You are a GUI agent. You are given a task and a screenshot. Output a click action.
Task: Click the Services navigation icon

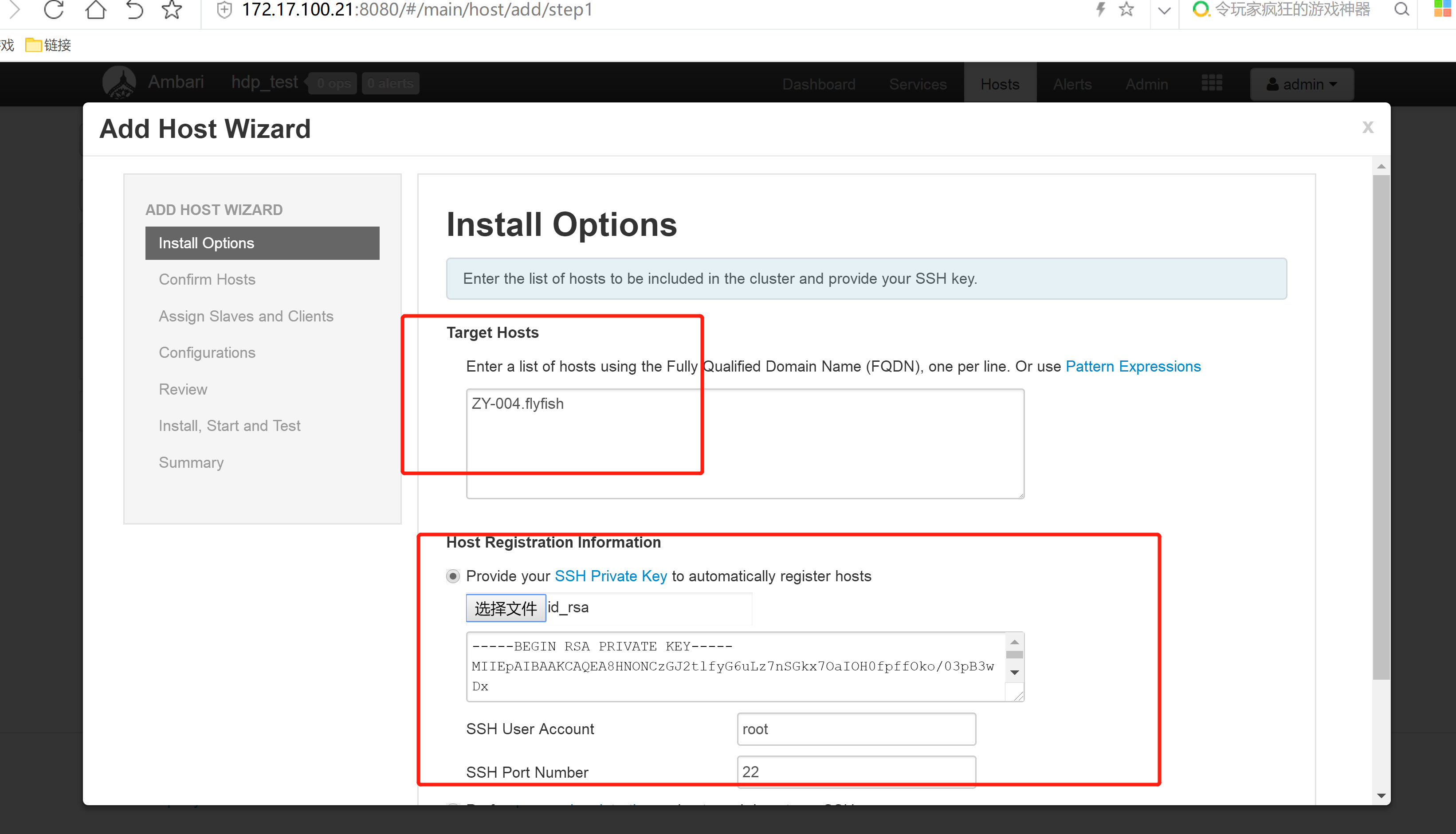918,84
